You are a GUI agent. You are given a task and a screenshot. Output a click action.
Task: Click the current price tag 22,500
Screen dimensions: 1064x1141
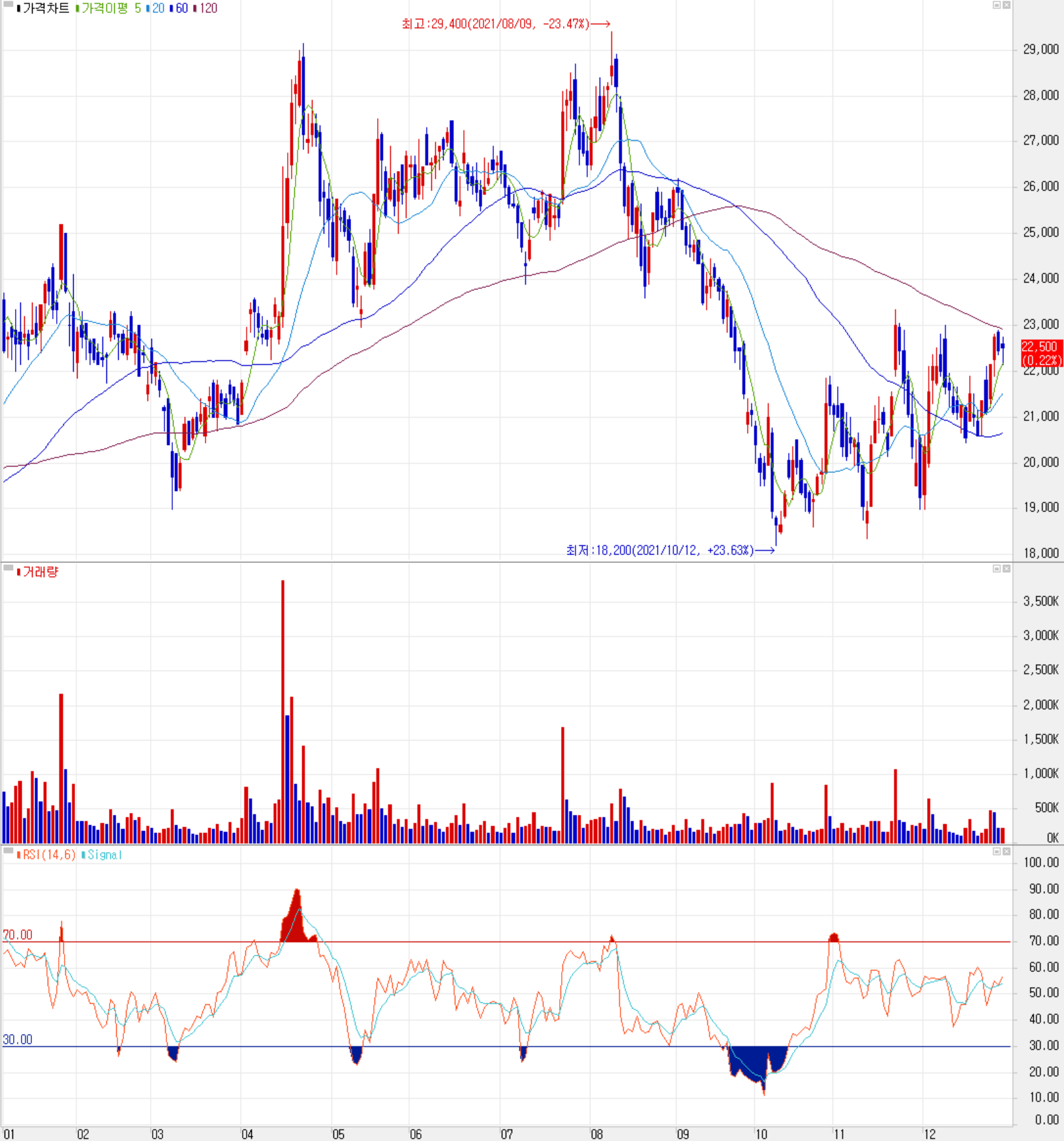coord(1041,353)
